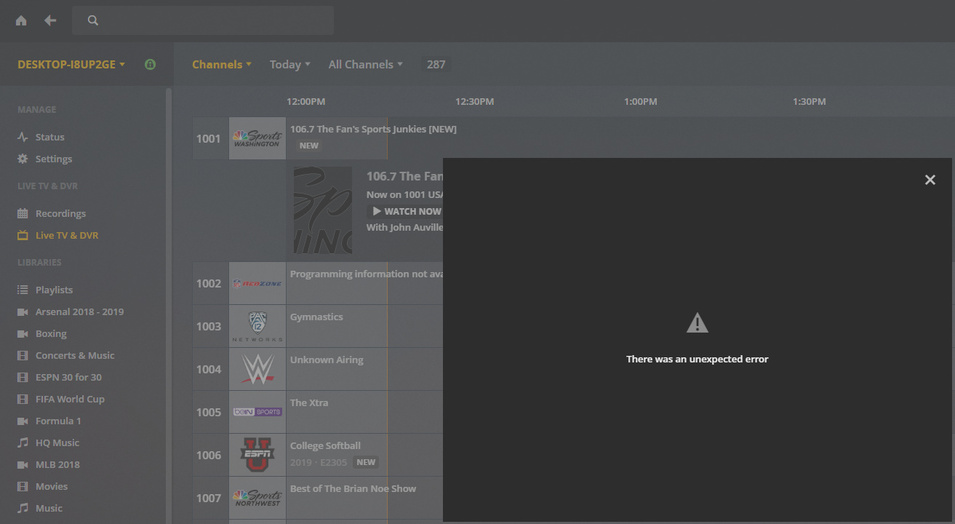This screenshot has height=524, width=955.
Task: Open 106.7 The Fan's Sports Junkies listing
Action: [373, 129]
